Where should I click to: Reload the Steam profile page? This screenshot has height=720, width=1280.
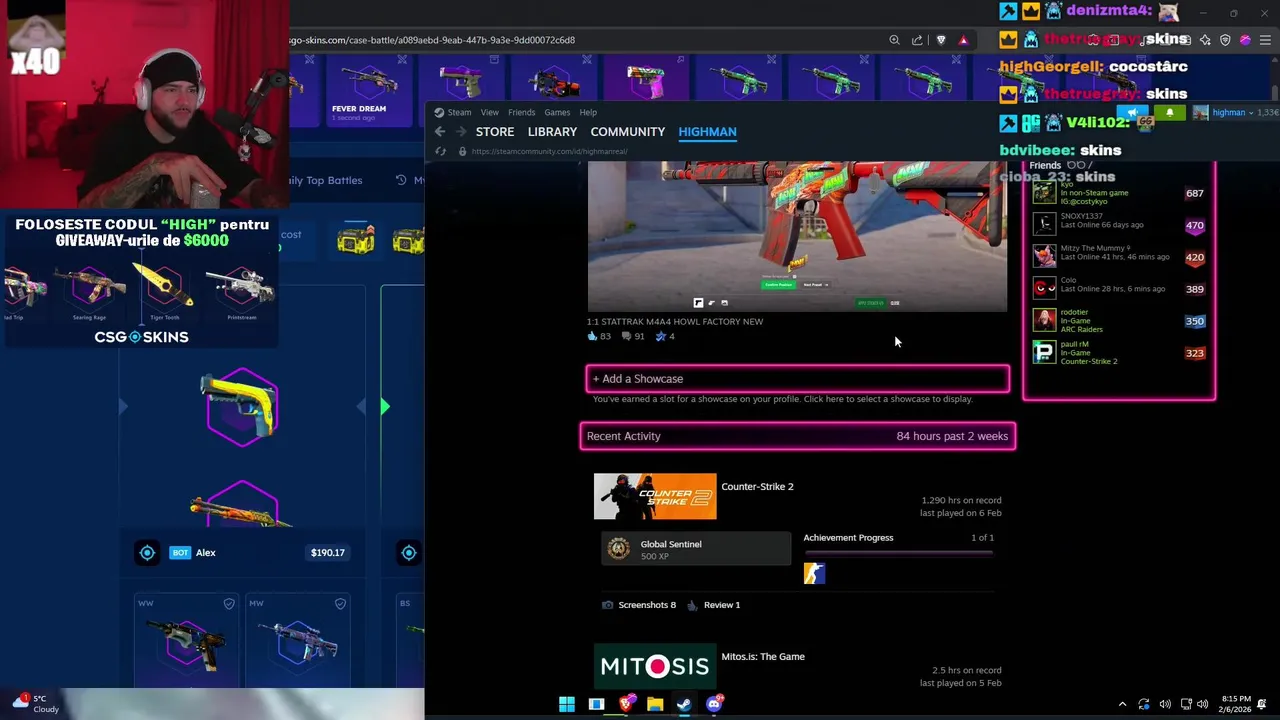point(440,151)
